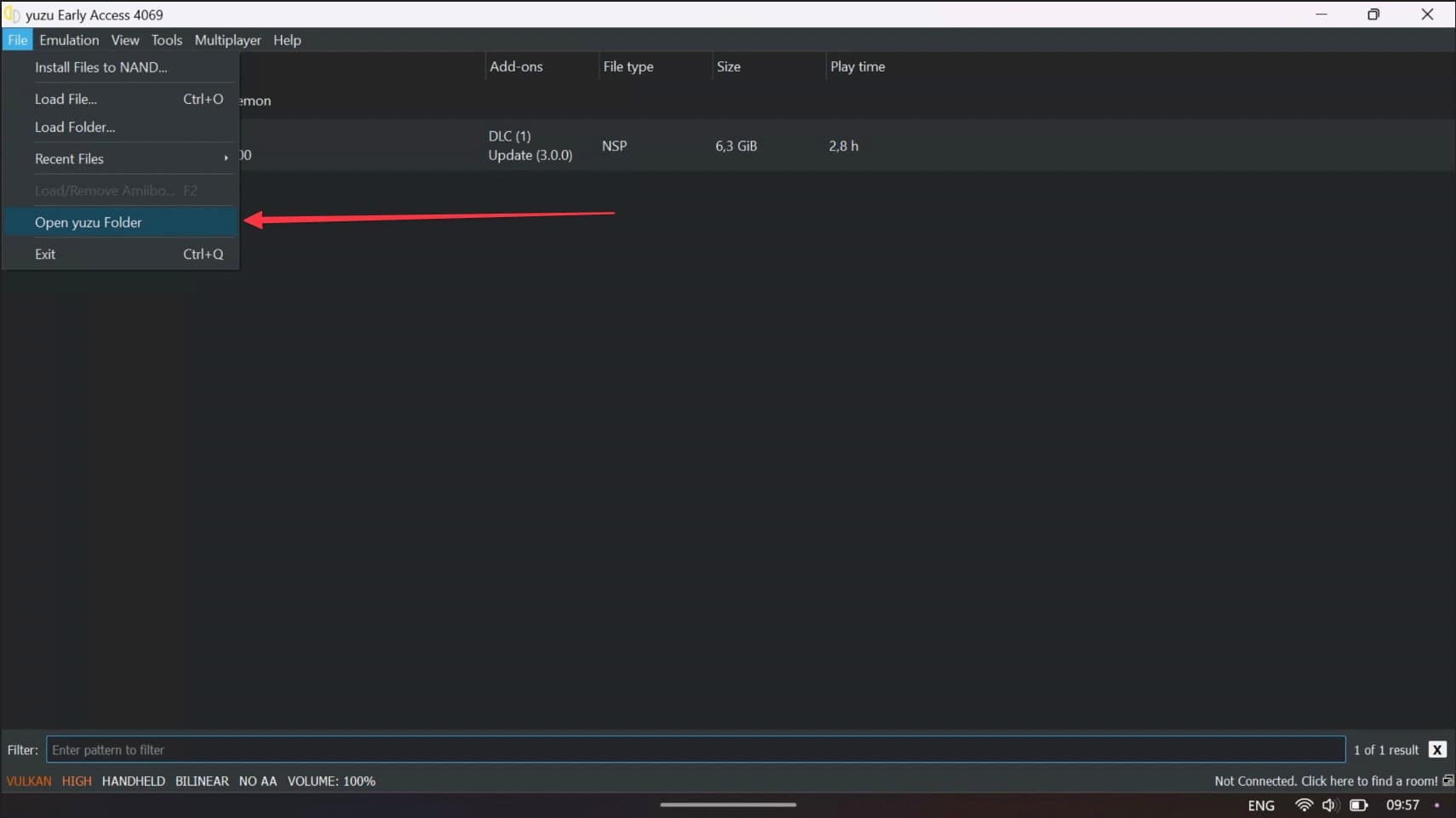Image resolution: width=1456 pixels, height=818 pixels.
Task: Open the Wi-Fi network tray icon
Action: click(1303, 805)
